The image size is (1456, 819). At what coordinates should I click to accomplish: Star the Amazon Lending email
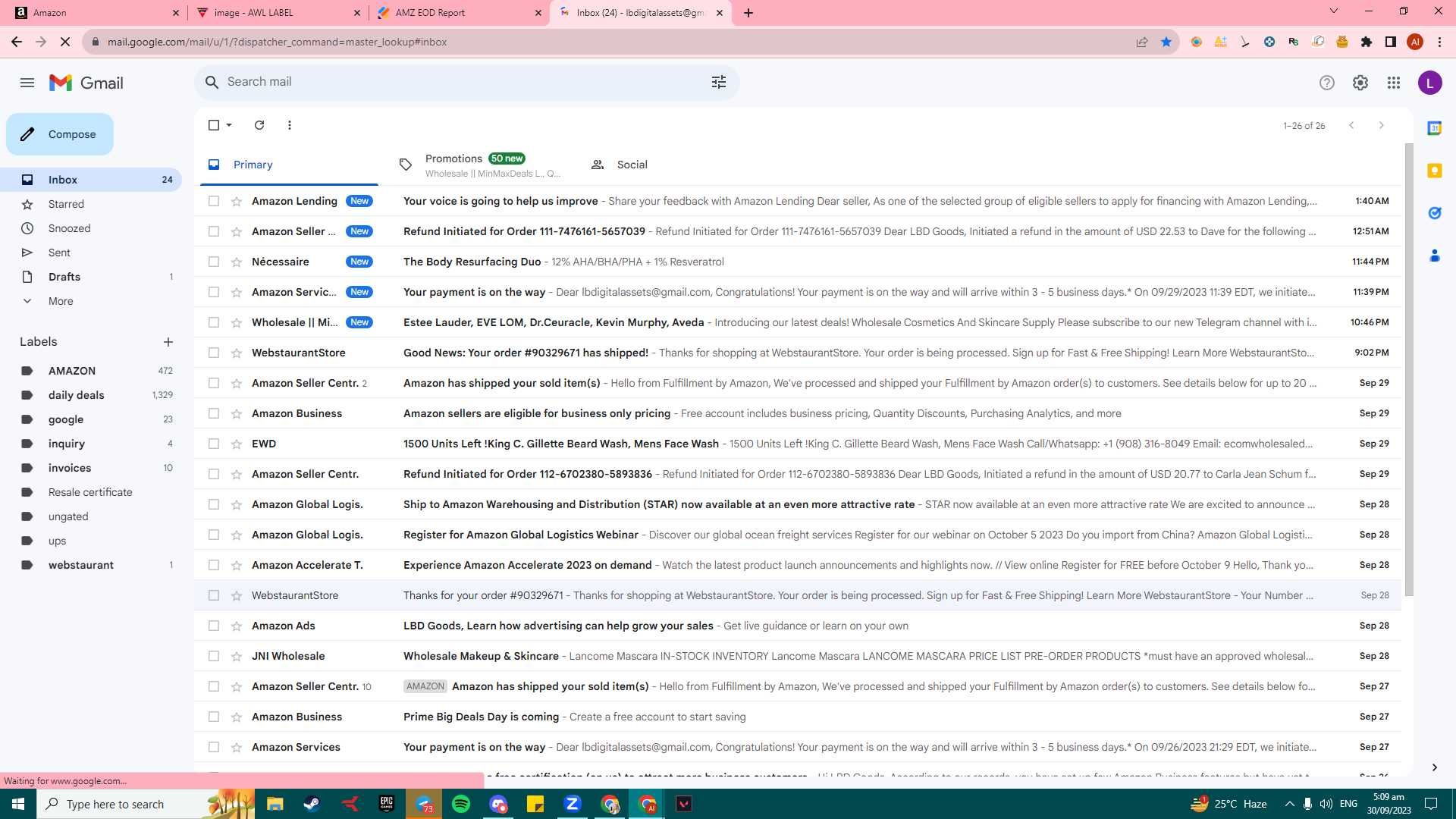pyautogui.click(x=237, y=201)
